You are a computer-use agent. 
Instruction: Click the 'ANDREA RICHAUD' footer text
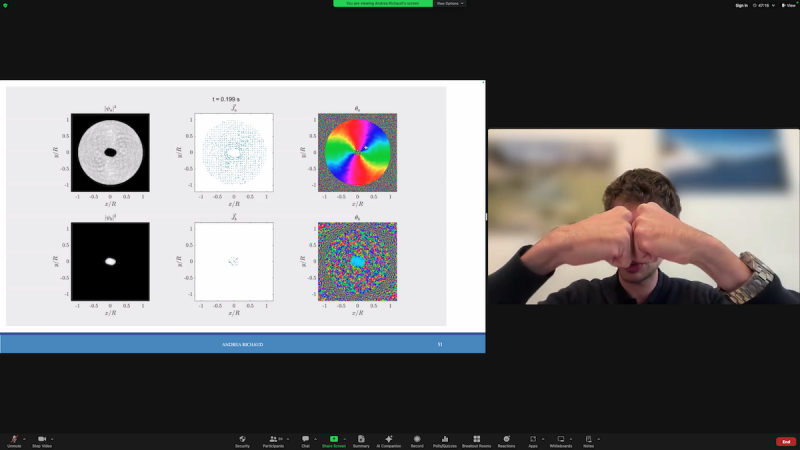point(242,344)
